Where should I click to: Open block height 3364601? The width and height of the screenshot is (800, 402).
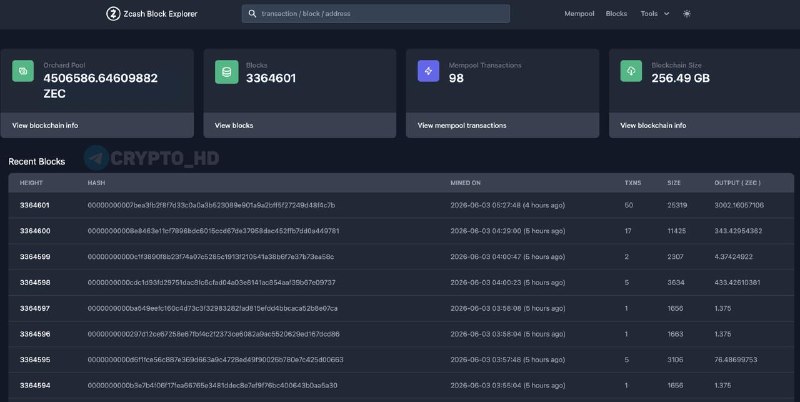[x=35, y=205]
